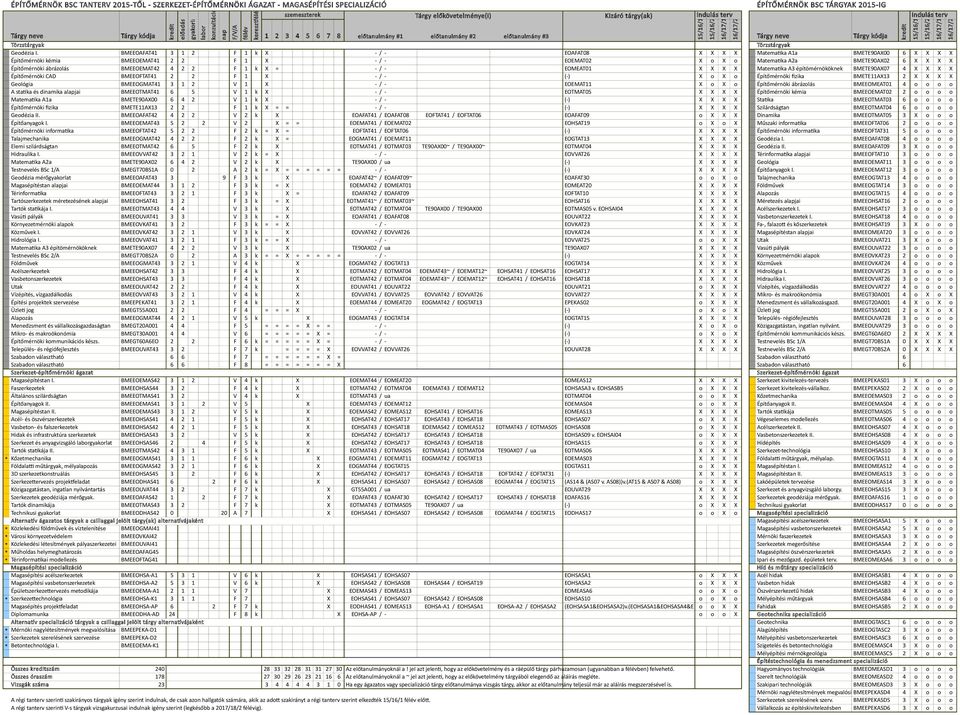The width and height of the screenshot is (960, 715).
Task: Click the Tartók statikája I. subject row
Action: (x=31, y=209)
